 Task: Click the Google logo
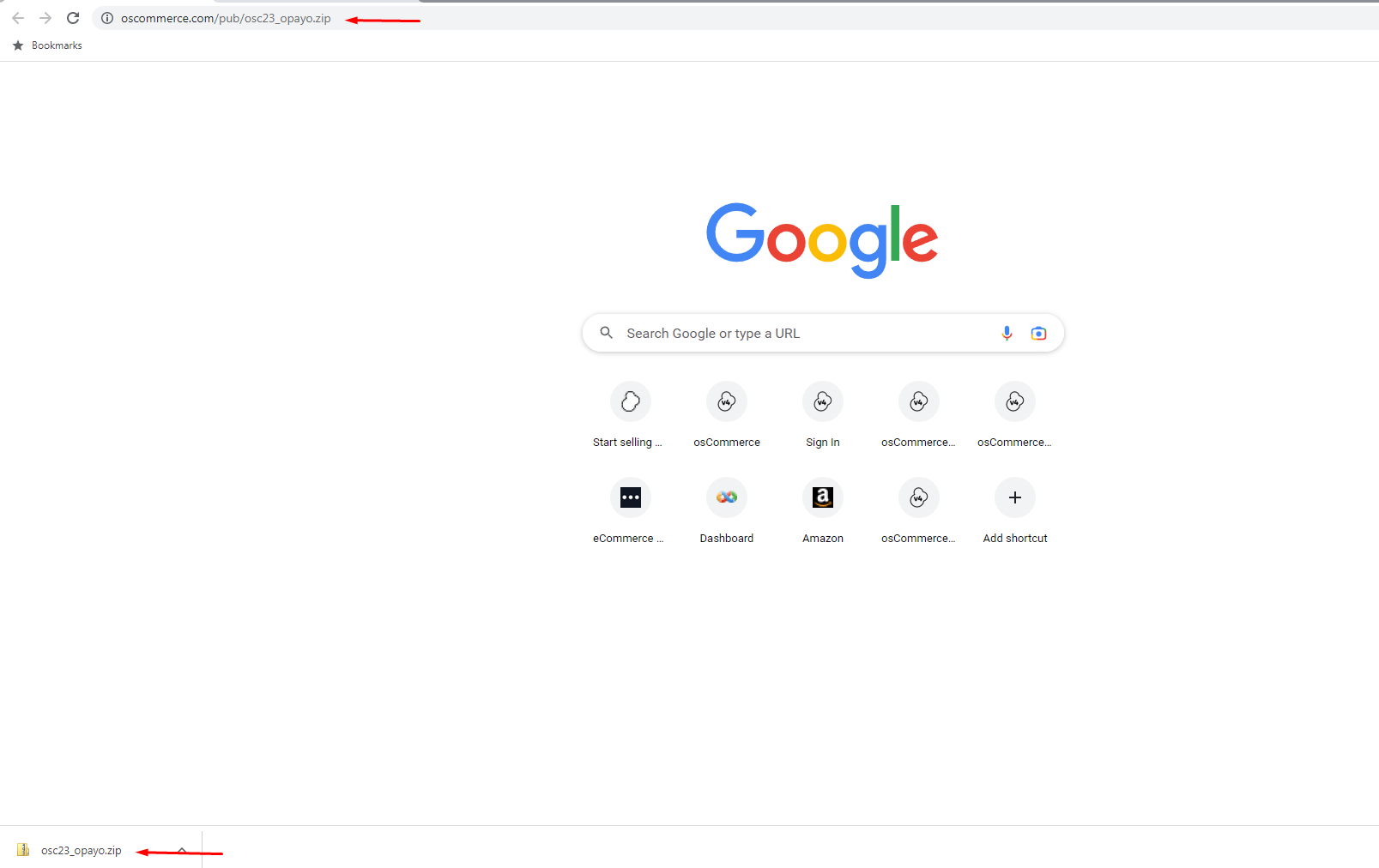[822, 240]
